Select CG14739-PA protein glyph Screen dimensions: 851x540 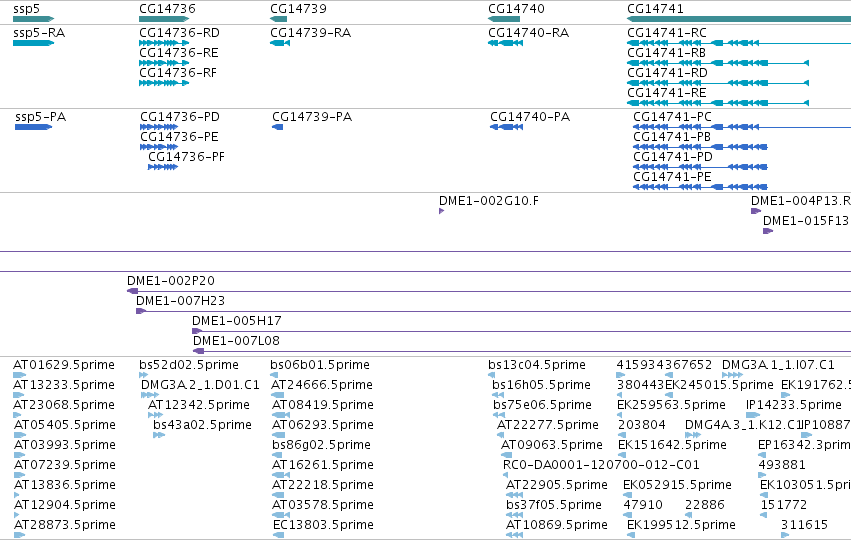tap(277, 127)
